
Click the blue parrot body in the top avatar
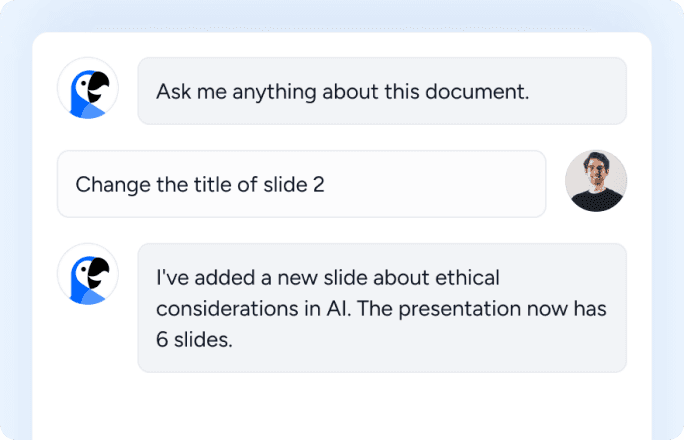point(82,100)
